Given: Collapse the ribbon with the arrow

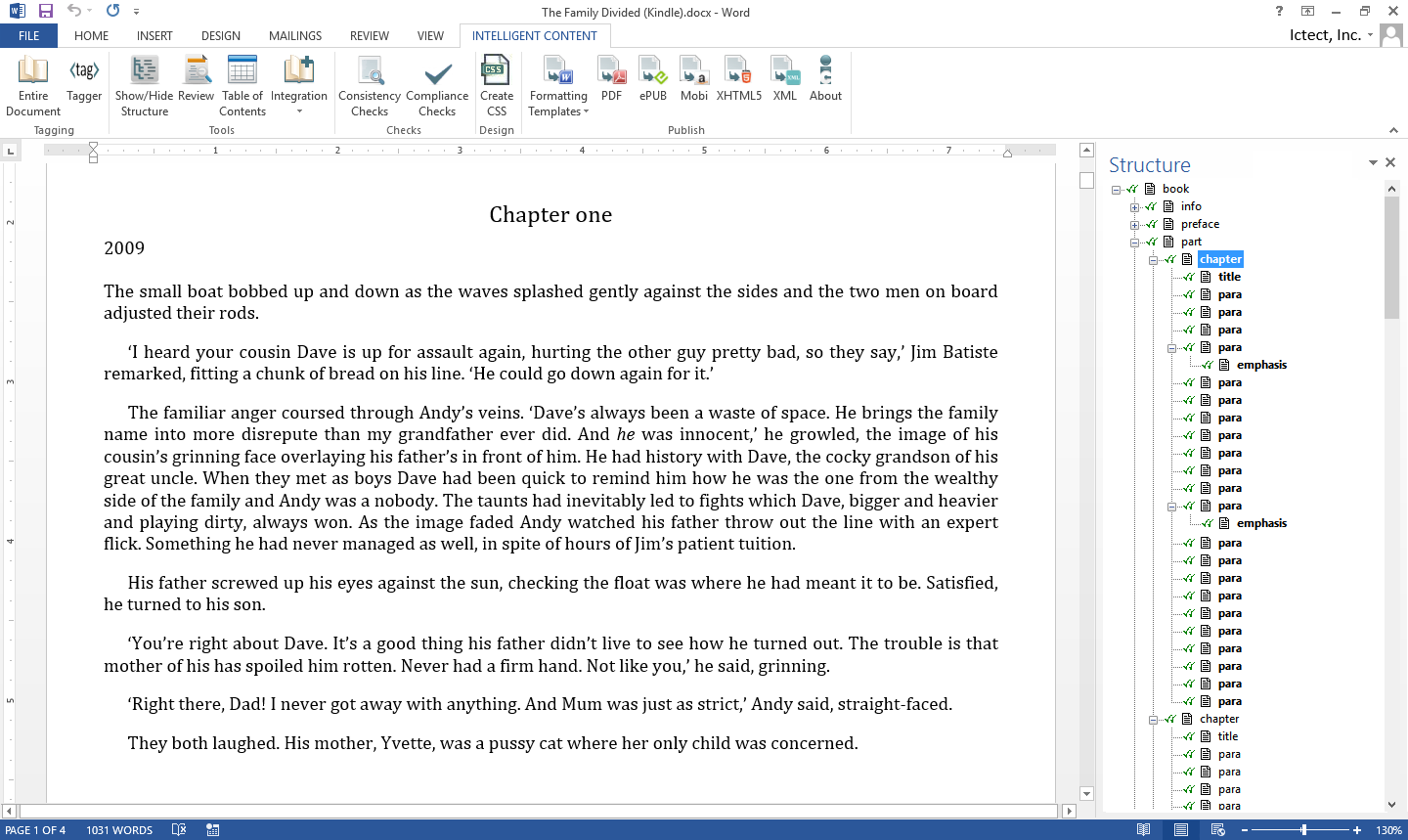Looking at the screenshot, I should coord(1393,130).
